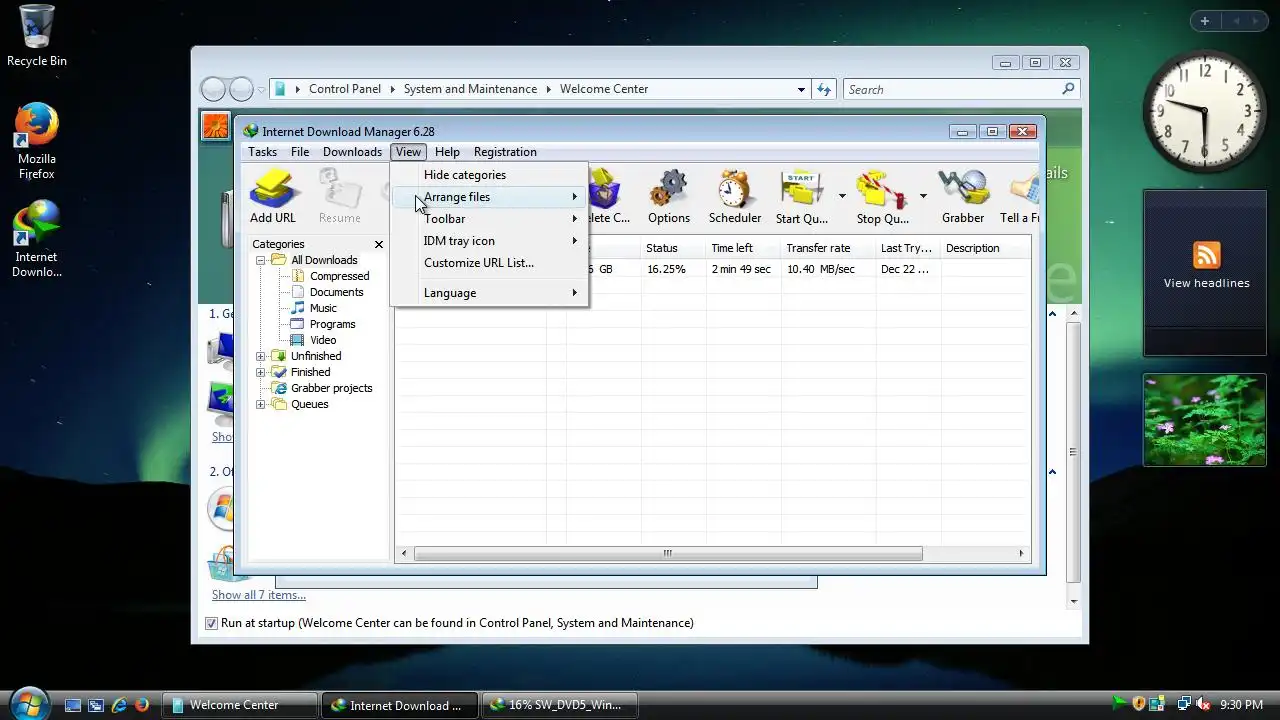
Task: Select Documents category
Action: [336, 292]
